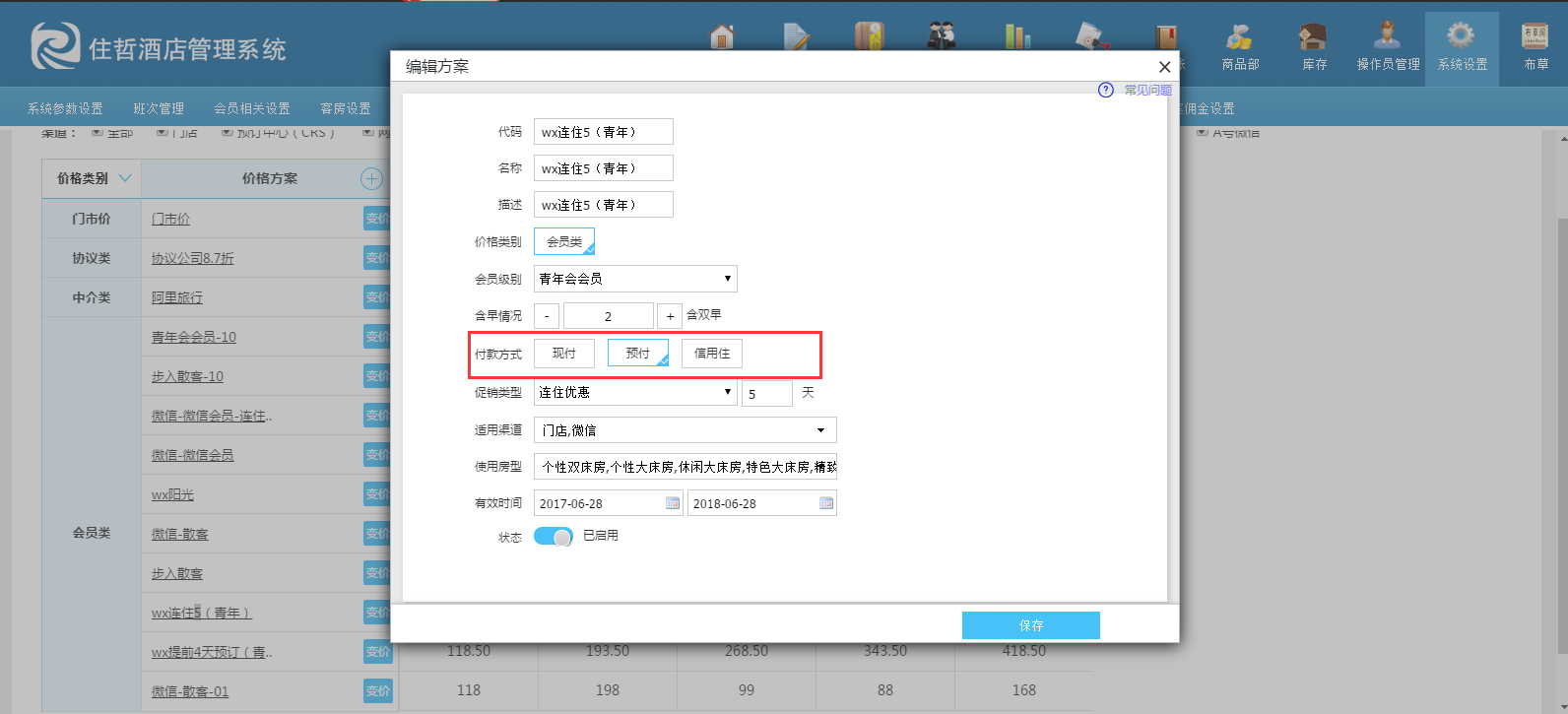Click the question mark help icon
The width and height of the screenshot is (1568, 714).
(x=1106, y=90)
